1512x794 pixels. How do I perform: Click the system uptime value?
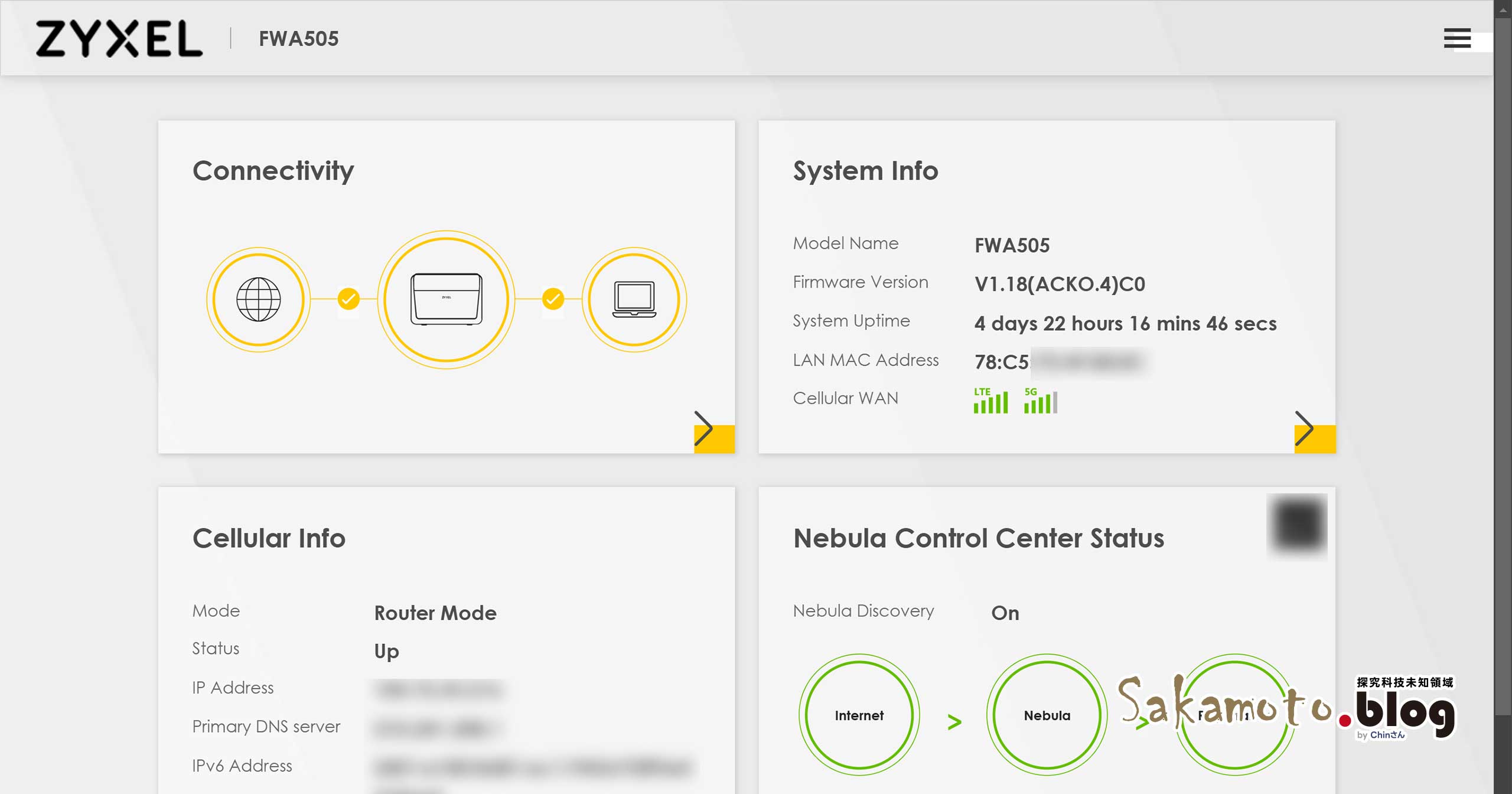point(1125,324)
